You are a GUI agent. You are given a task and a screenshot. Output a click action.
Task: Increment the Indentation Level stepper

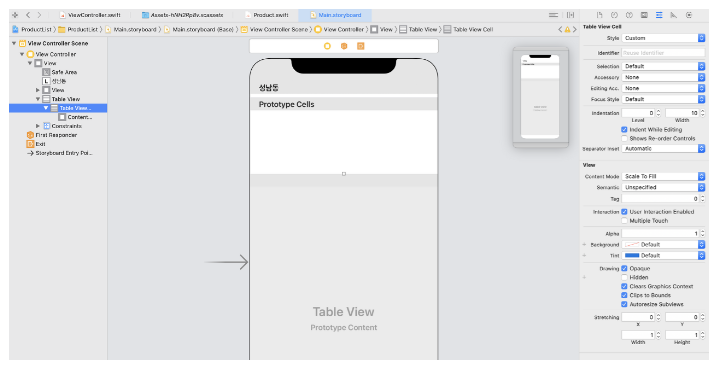coord(658,111)
